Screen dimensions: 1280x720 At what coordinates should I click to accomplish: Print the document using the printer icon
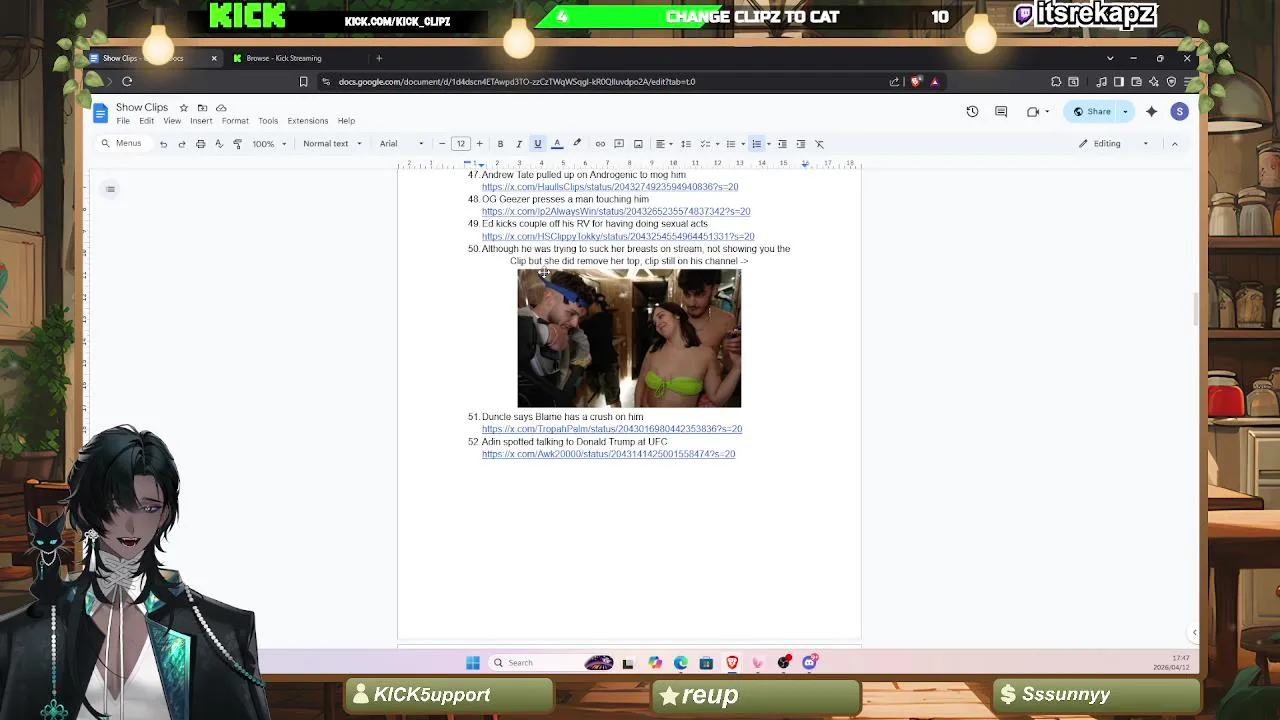[x=200, y=144]
